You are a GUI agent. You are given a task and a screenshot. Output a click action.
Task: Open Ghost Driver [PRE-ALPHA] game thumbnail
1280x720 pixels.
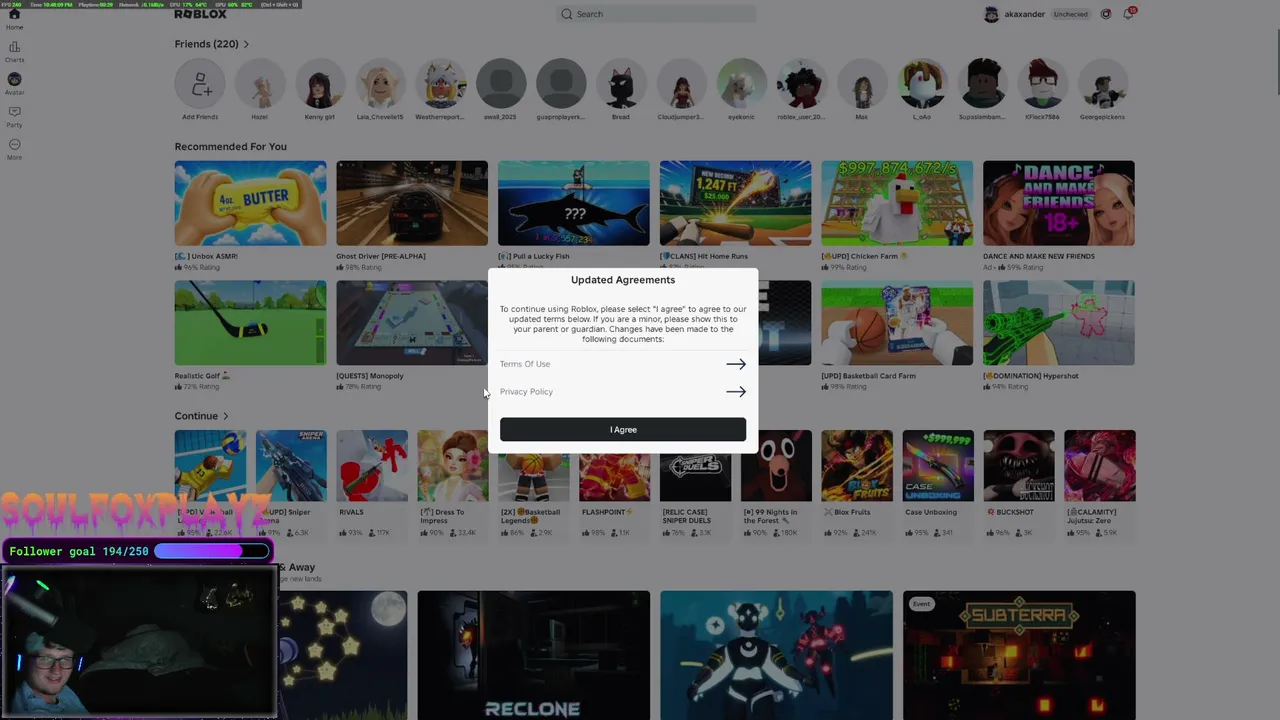tap(412, 203)
